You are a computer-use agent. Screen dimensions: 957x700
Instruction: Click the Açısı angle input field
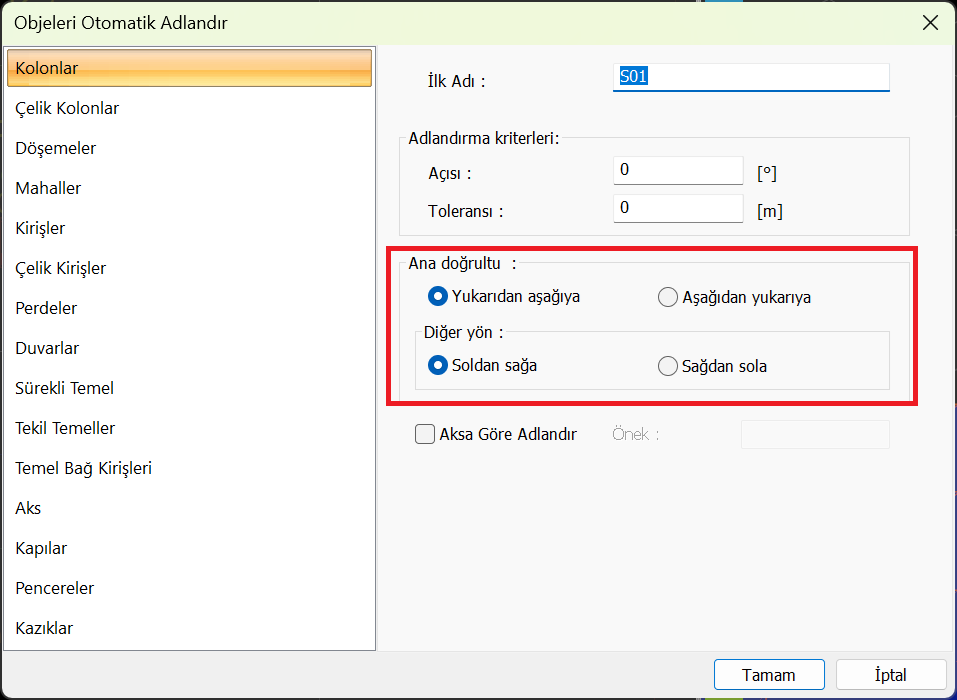678,171
